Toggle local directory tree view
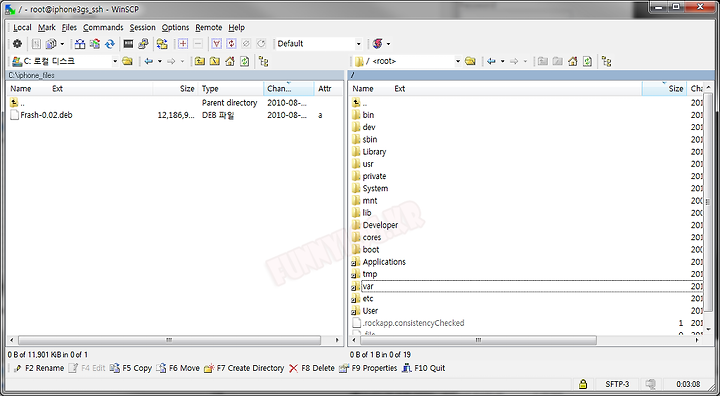The height and width of the screenshot is (396, 720). [x=263, y=61]
